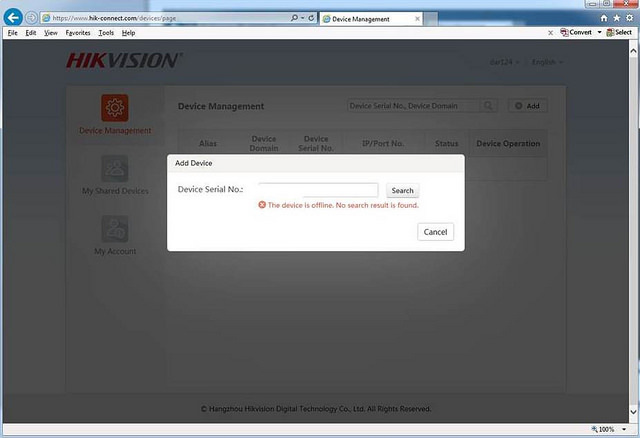640x438 pixels.
Task: Click the browser back arrow button
Action: [x=13, y=18]
